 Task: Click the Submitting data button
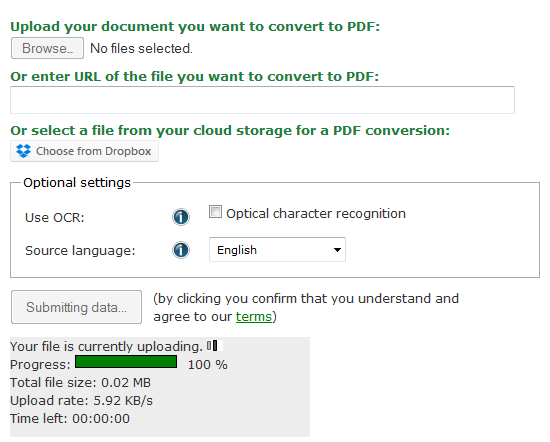tap(76, 307)
